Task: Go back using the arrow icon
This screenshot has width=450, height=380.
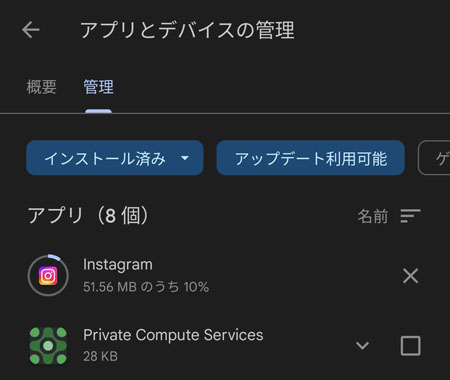Action: click(31, 30)
